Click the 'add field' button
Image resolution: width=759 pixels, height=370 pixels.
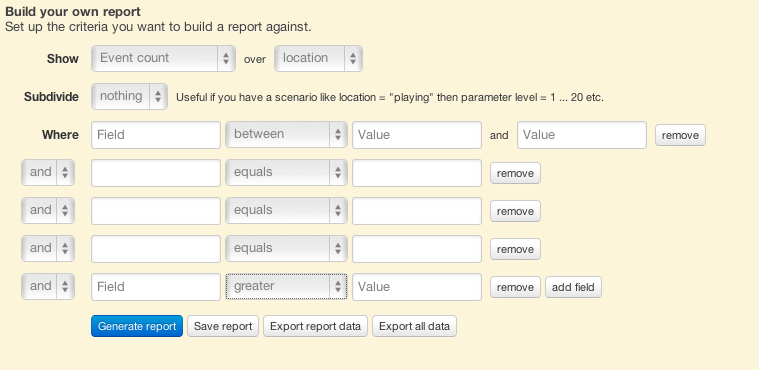point(573,287)
